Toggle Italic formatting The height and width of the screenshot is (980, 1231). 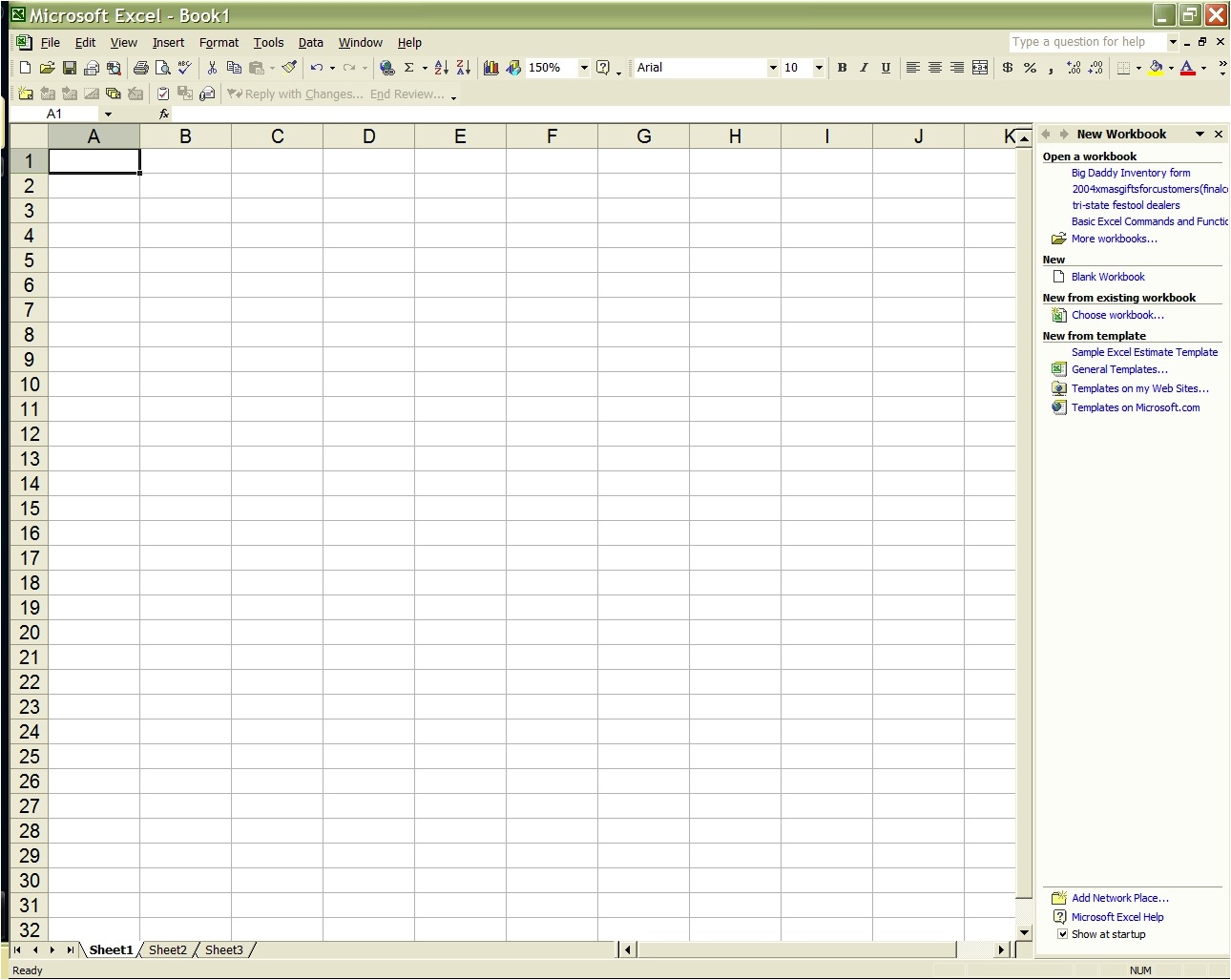click(x=864, y=68)
